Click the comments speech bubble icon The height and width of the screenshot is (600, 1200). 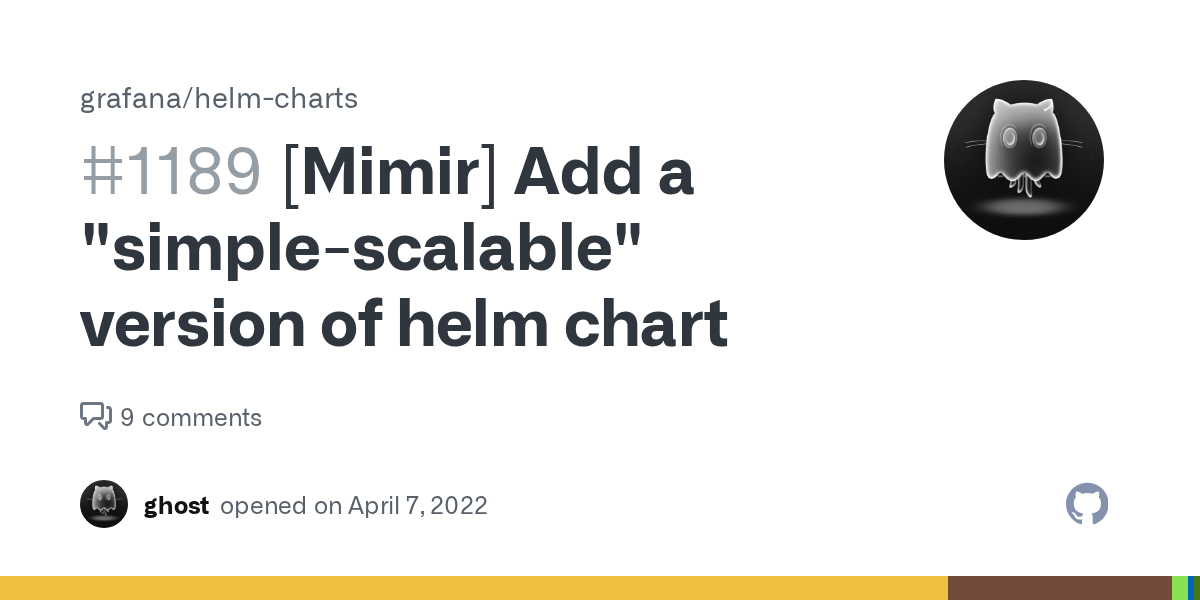click(96, 416)
